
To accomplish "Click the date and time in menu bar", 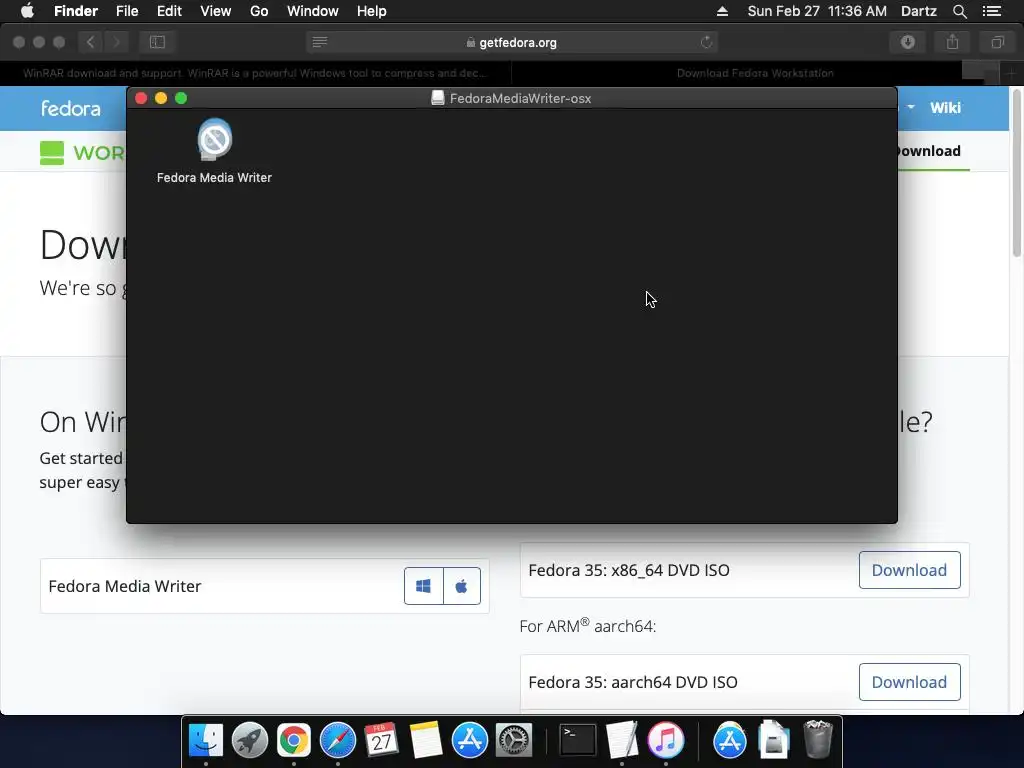I will [x=817, y=11].
